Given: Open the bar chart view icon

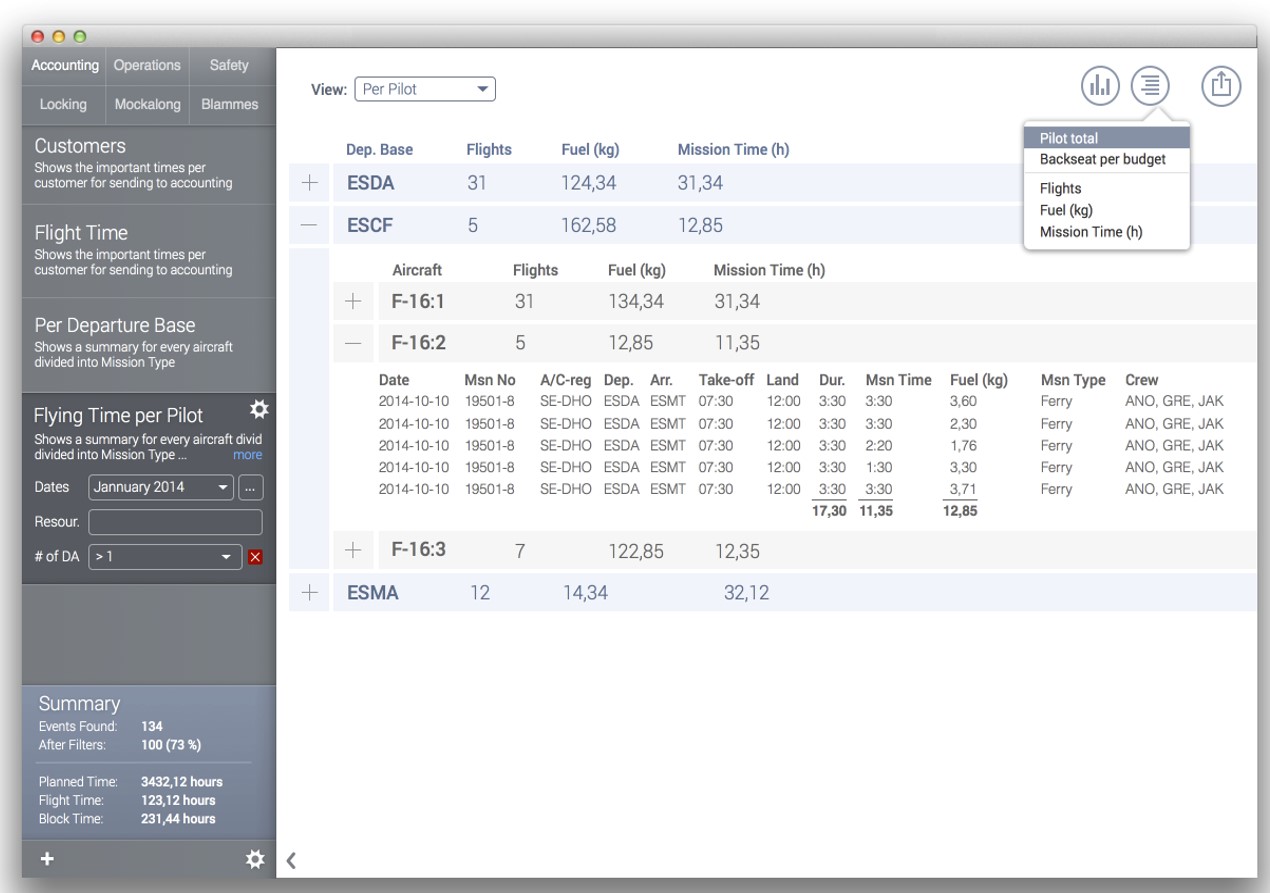Looking at the screenshot, I should (1100, 86).
